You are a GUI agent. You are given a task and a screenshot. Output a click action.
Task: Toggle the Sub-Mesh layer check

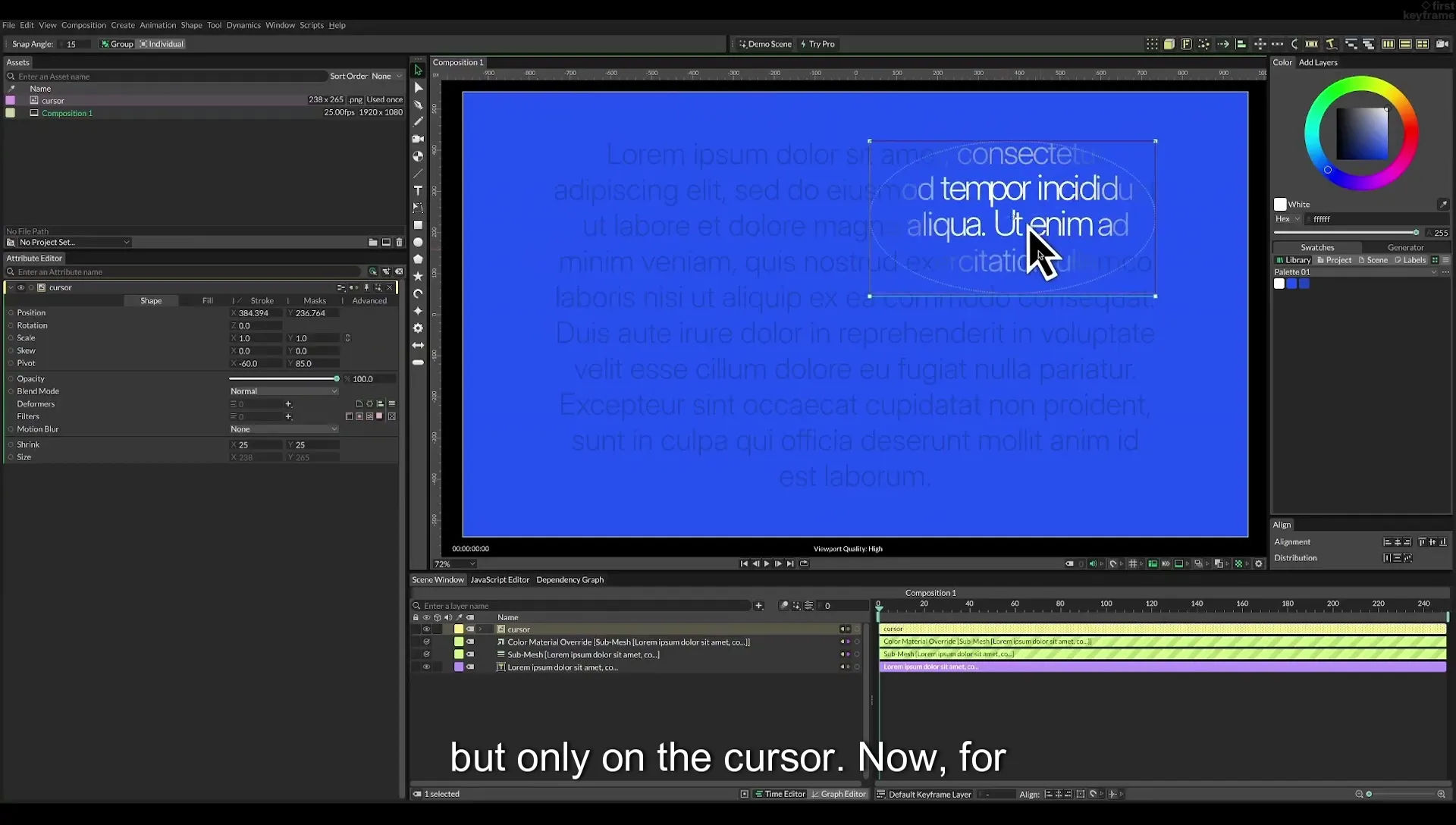426,654
